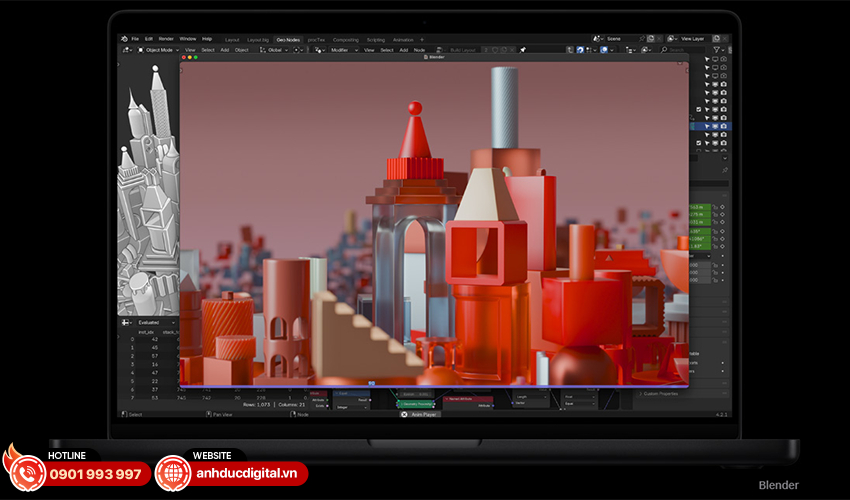Toggle viewport visibility on highlighted outliner row
This screenshot has width=850, height=500.
click(714, 126)
